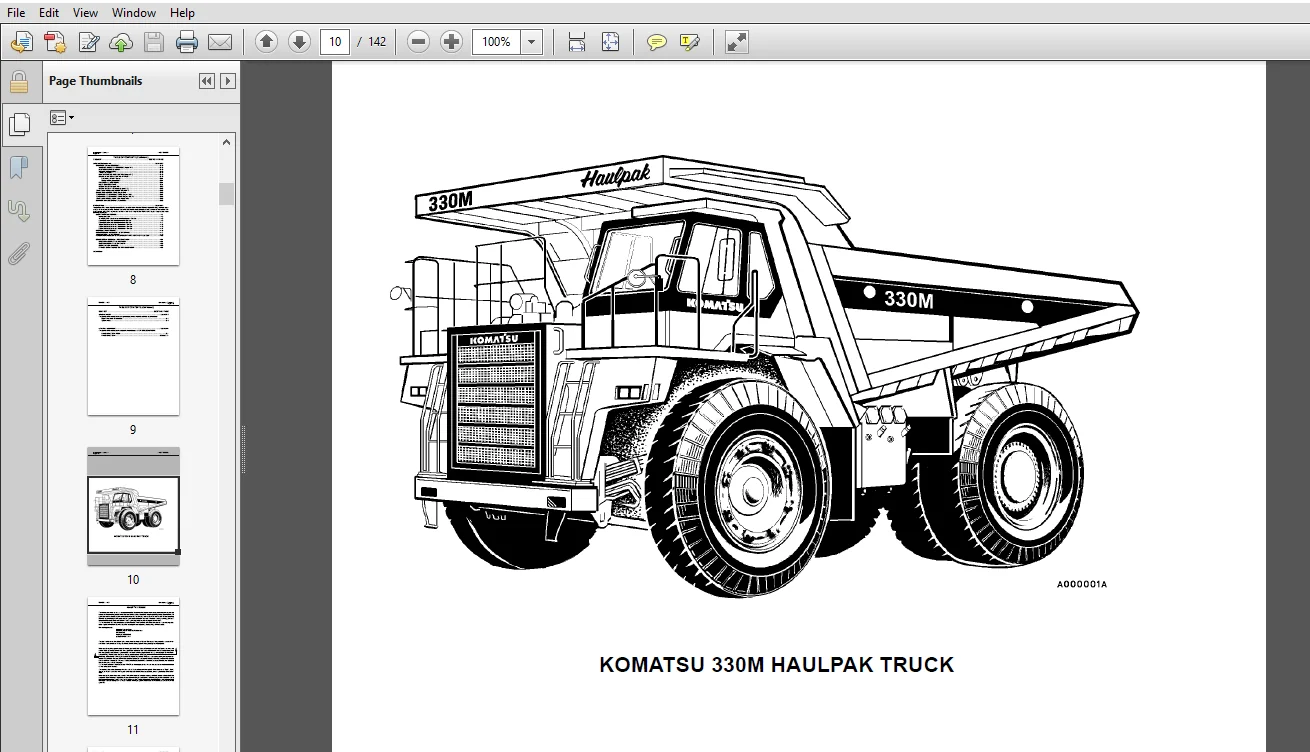1310x752 pixels.
Task: Click the thumbnail label number 8
Action: tap(133, 280)
